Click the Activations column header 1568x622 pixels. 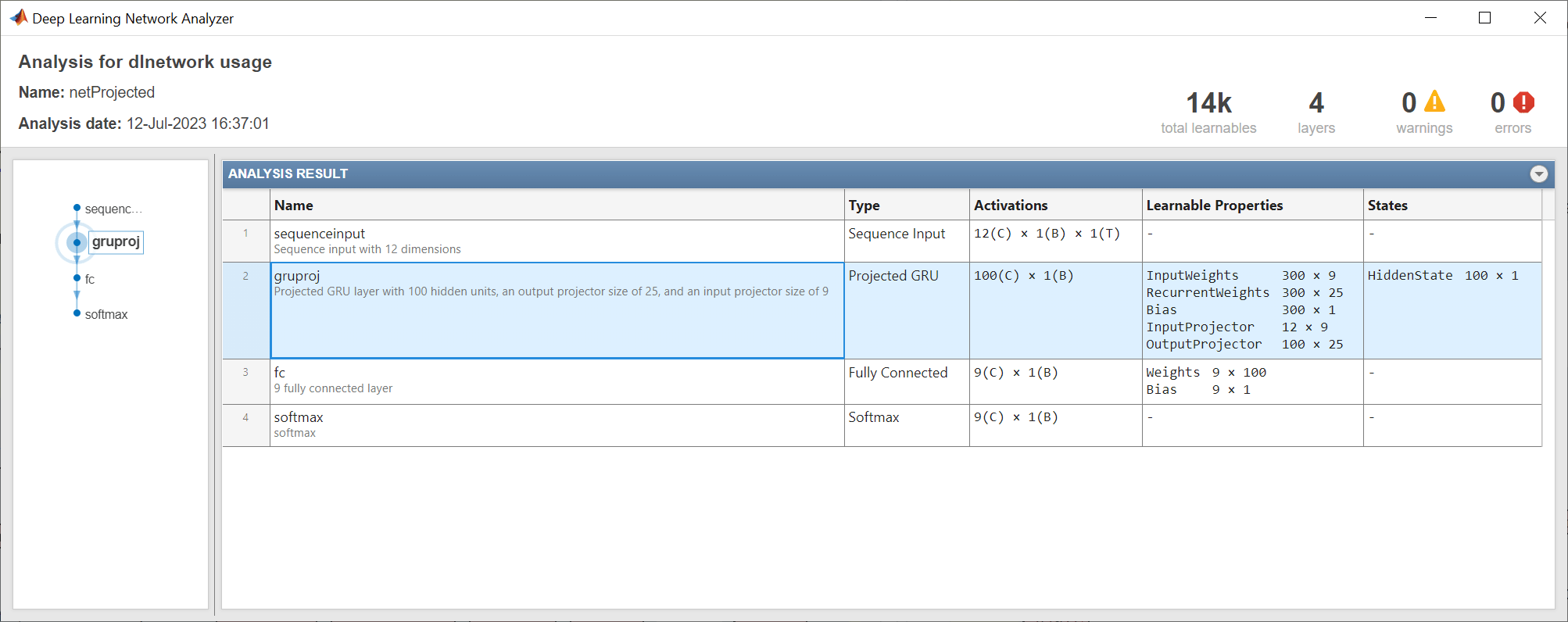pos(1010,206)
